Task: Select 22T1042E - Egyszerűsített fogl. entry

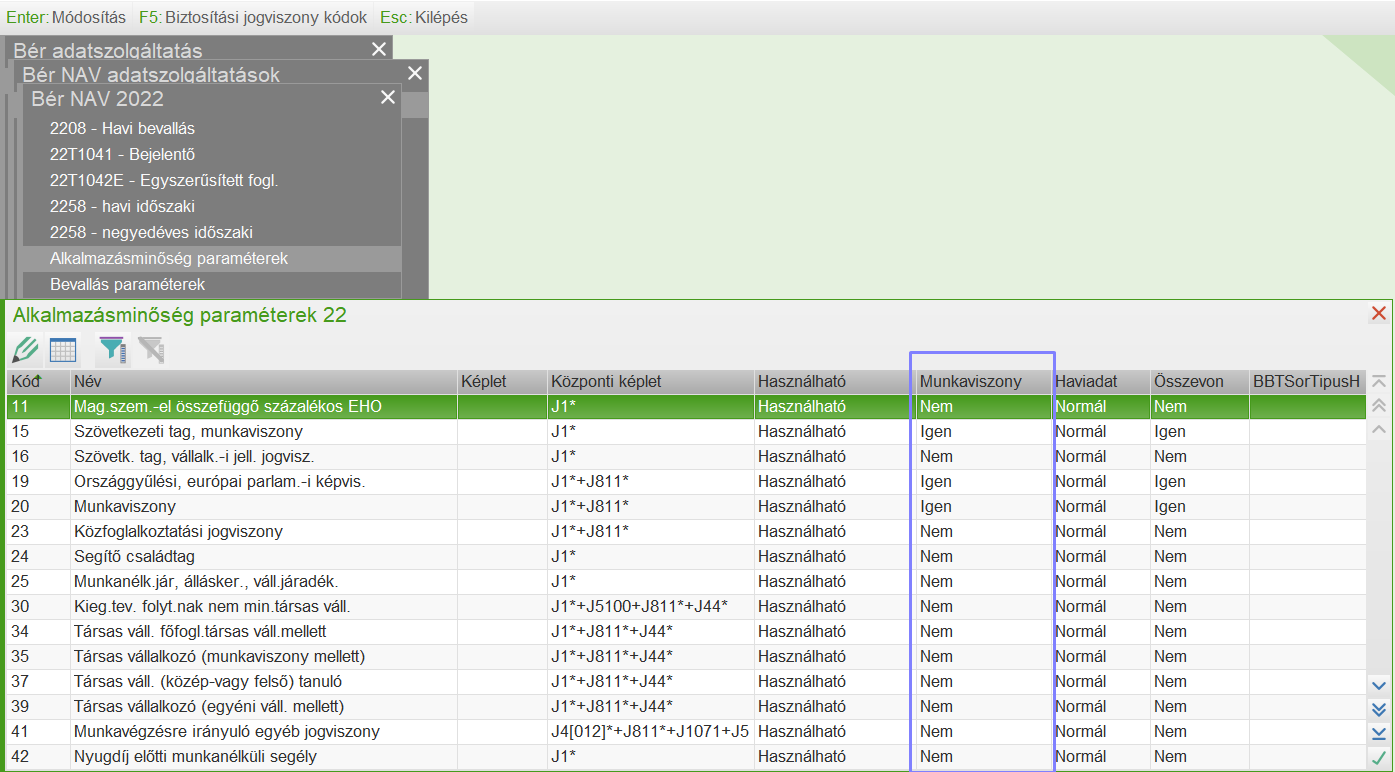Action: pyautogui.click(x=212, y=180)
